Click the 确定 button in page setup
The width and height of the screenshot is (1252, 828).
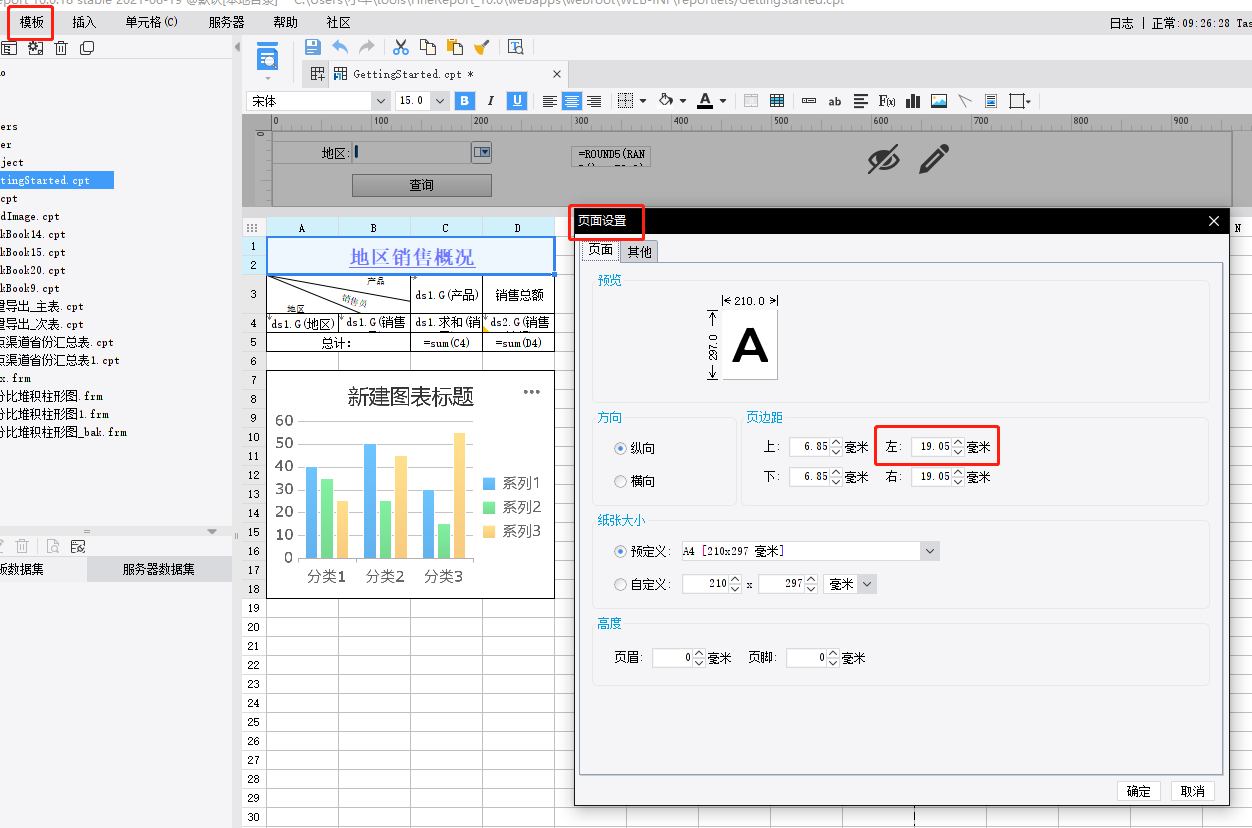[1139, 791]
